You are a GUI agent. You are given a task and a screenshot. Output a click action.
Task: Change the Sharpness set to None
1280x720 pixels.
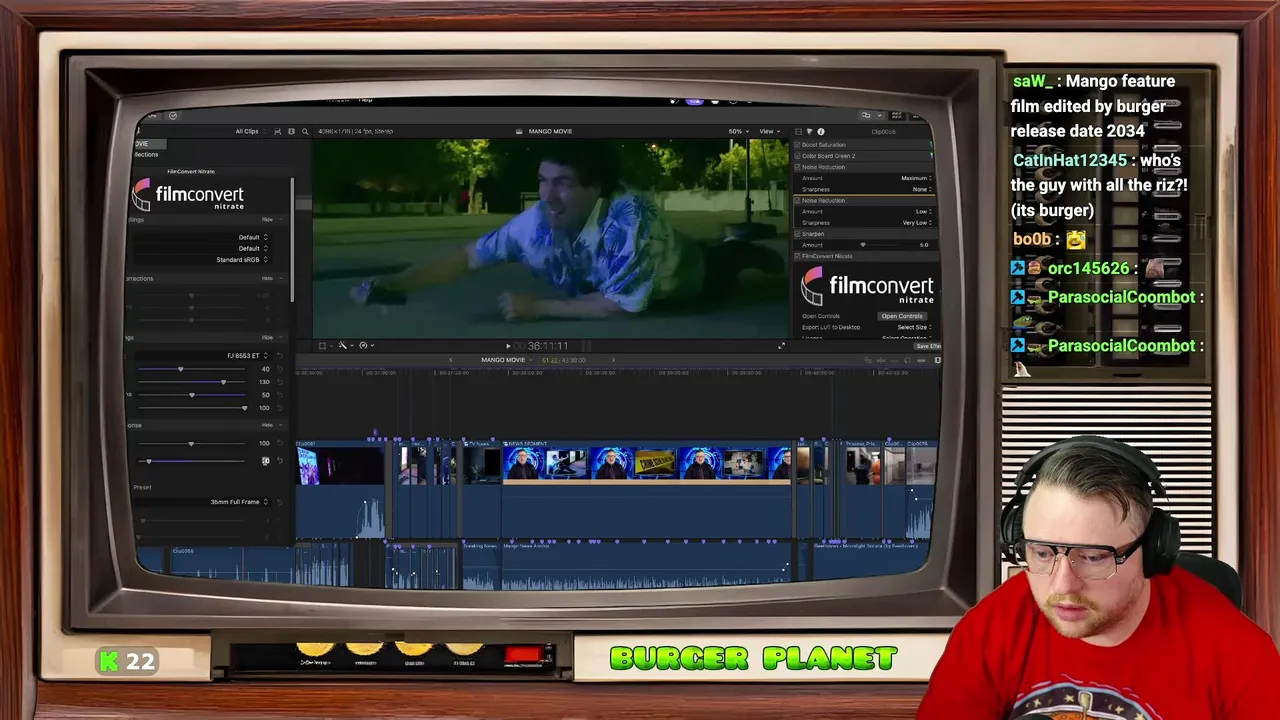(x=922, y=189)
